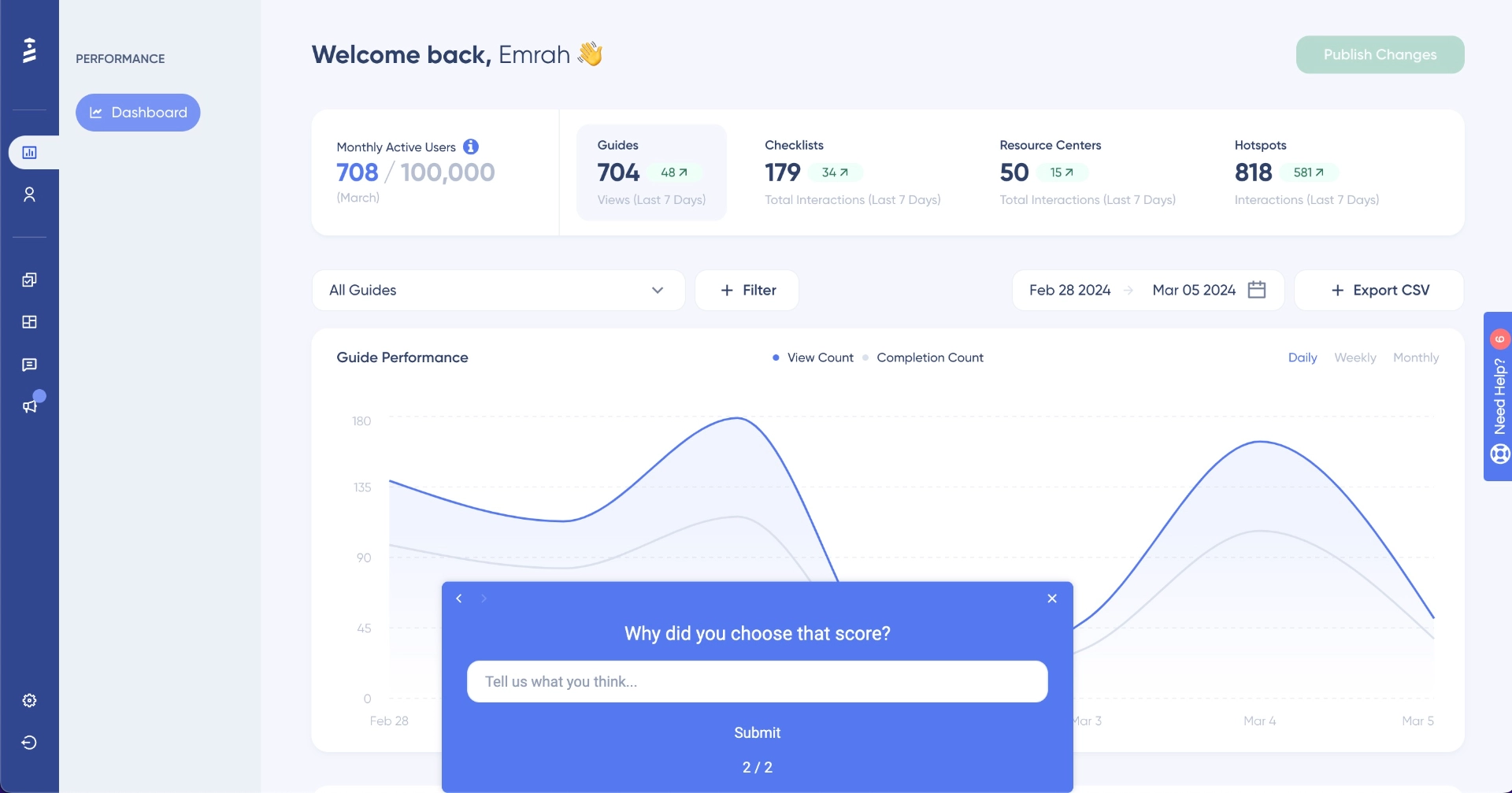The image size is (1512, 793).
Task: Click the announcements megaphone icon with notification dot
Action: point(30,406)
